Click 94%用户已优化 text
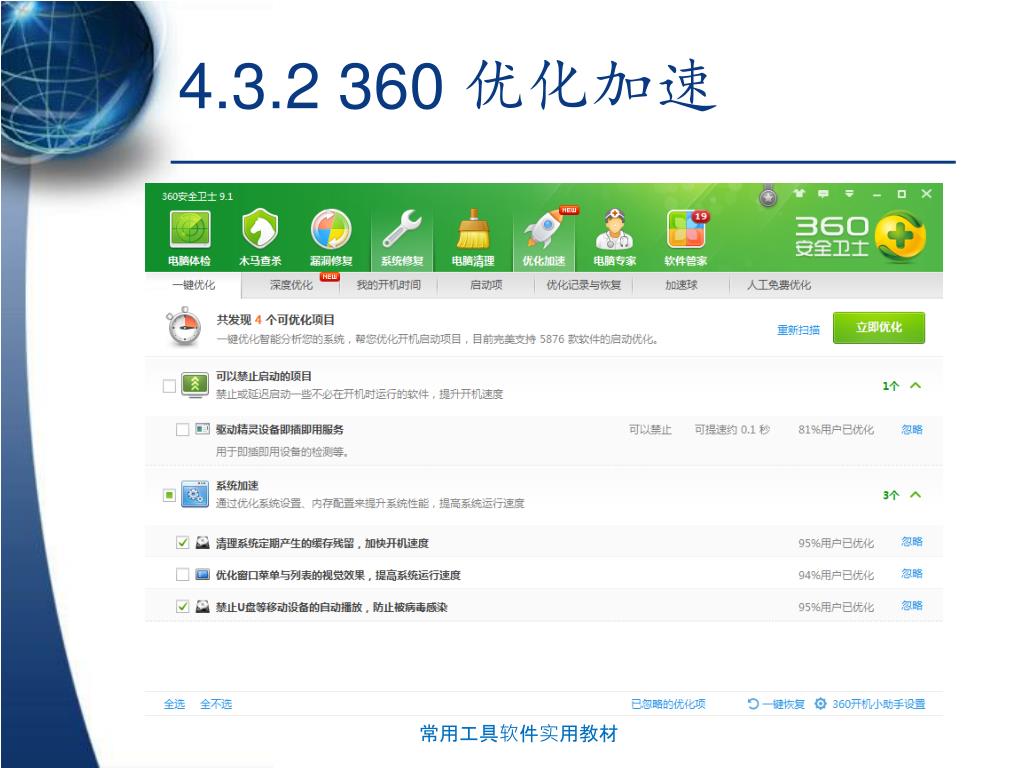This screenshot has height=768, width=1024. click(x=836, y=575)
